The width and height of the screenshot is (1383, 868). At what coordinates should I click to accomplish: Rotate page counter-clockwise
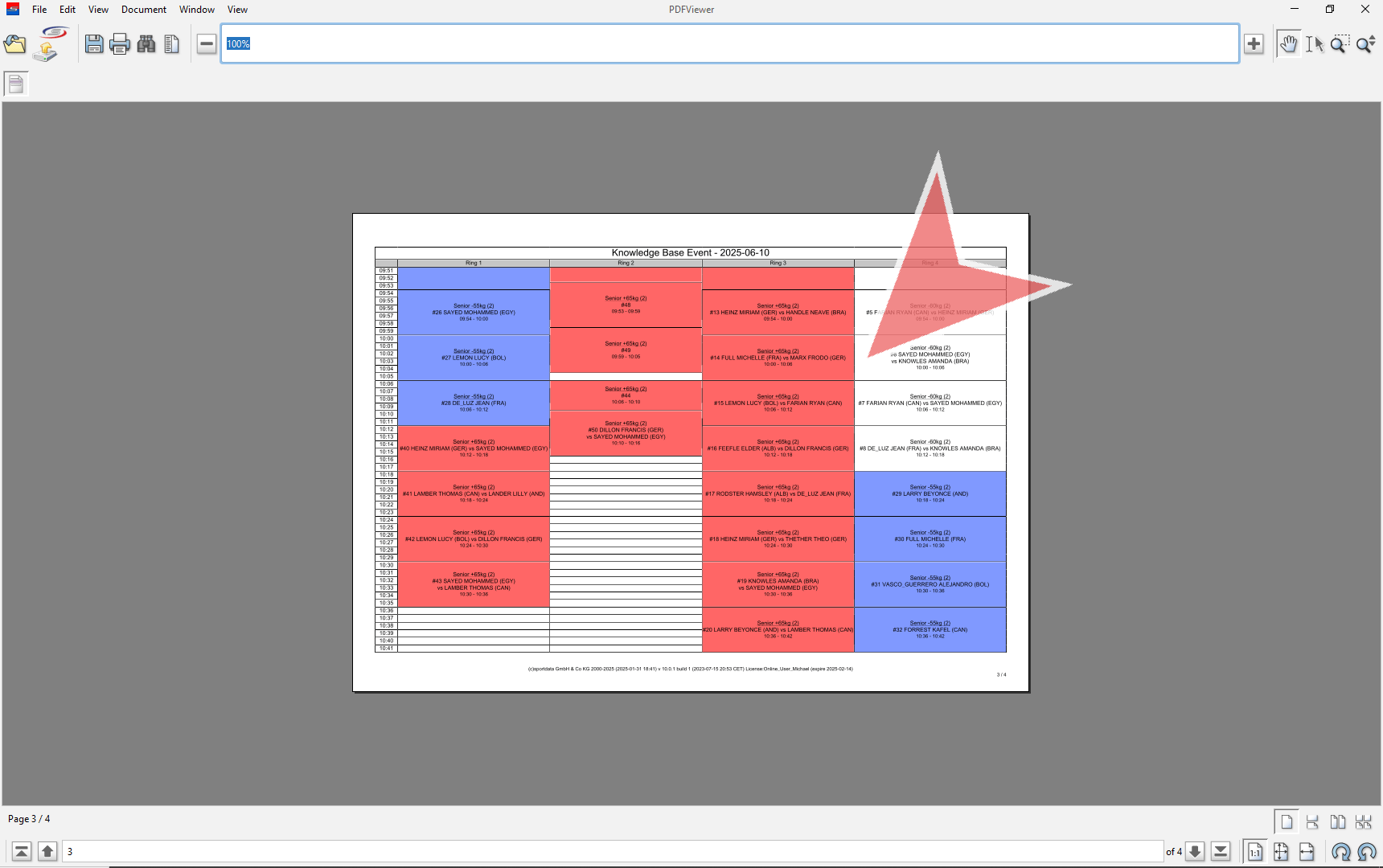click(1367, 852)
